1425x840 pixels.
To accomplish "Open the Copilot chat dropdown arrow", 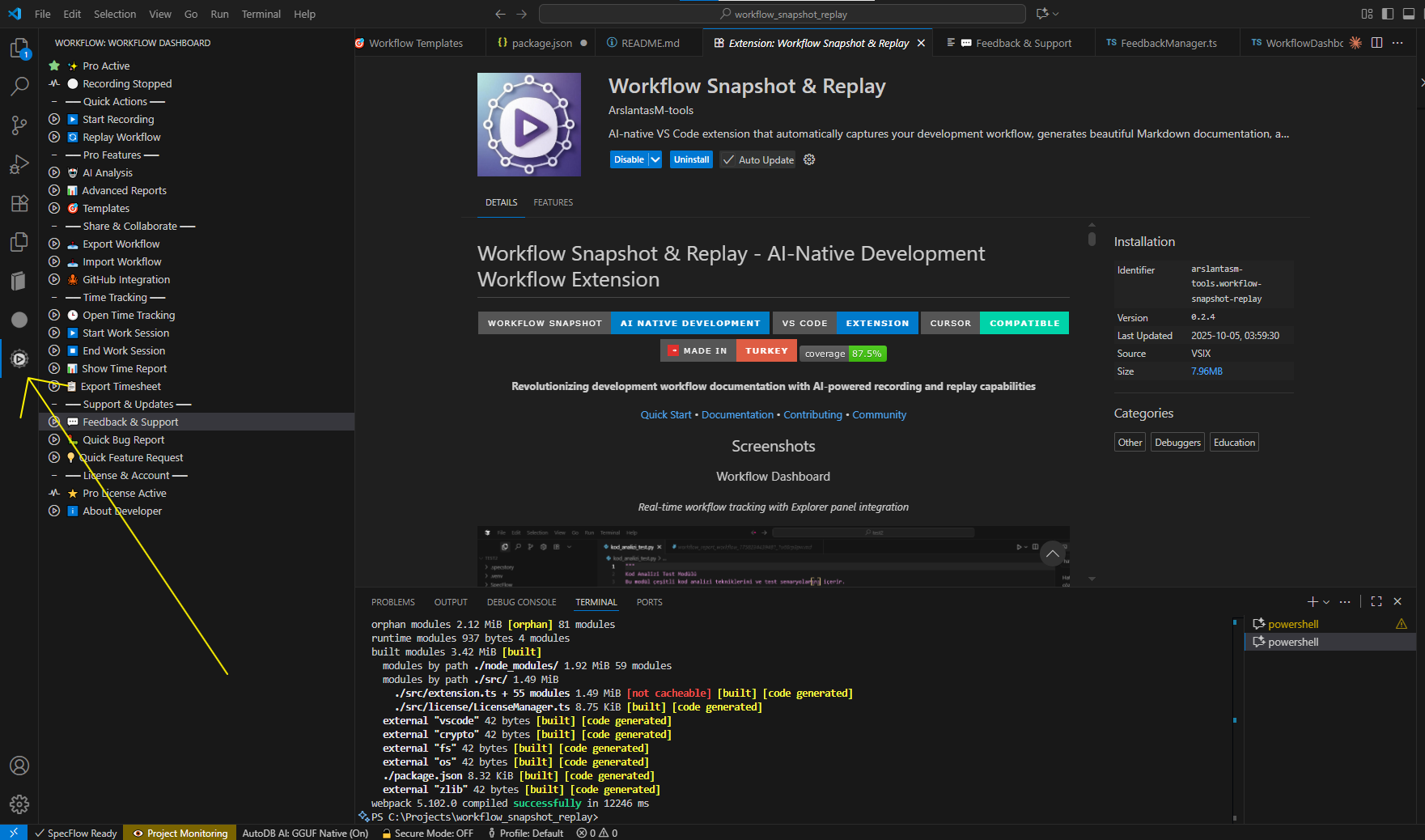I will click(1056, 14).
